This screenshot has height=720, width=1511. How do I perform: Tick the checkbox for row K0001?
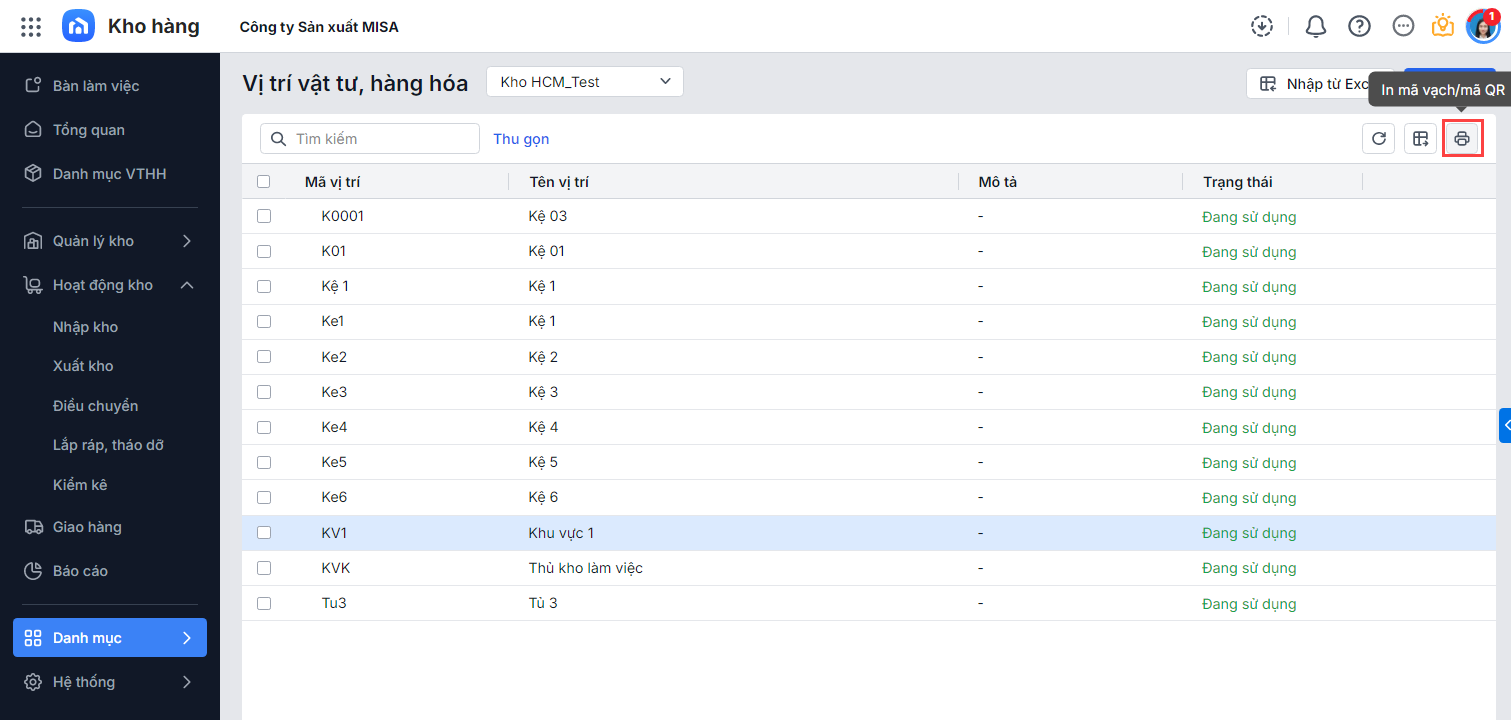tap(264, 216)
